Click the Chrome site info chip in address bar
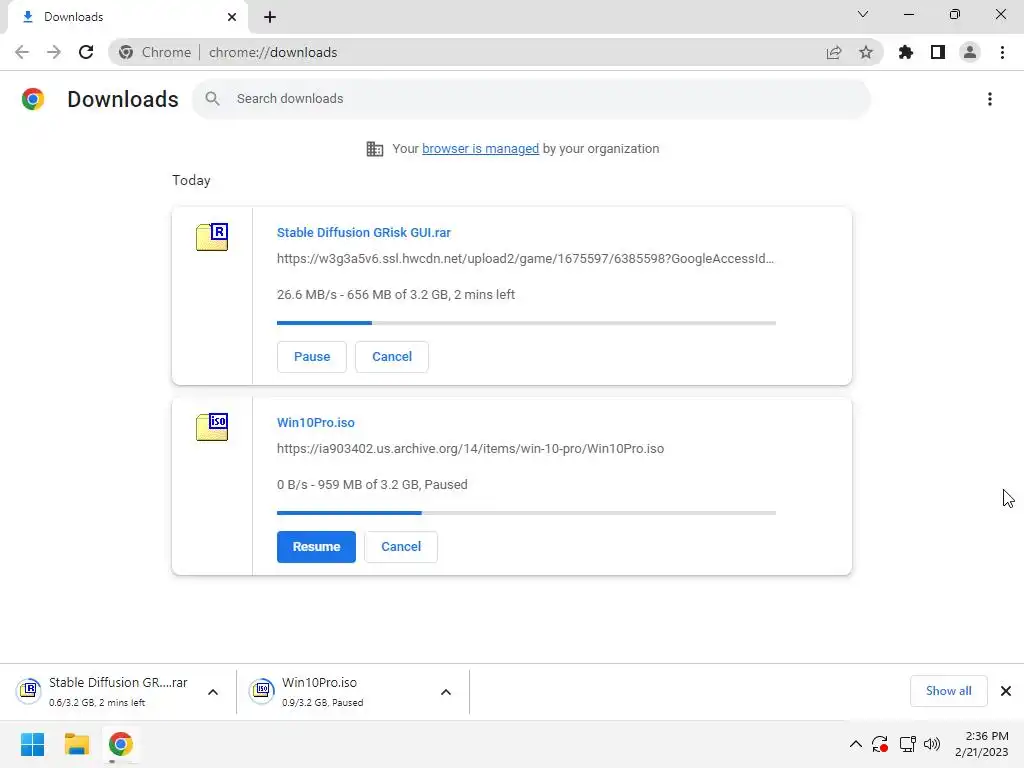Viewport: 1024px width, 768px height. (x=155, y=52)
